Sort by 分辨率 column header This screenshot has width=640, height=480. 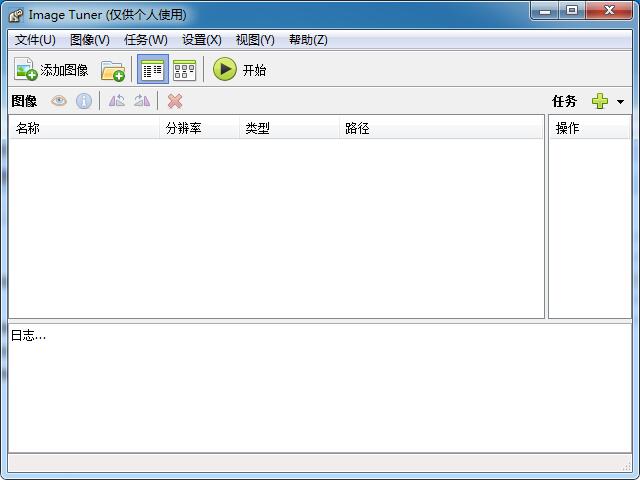[x=199, y=128]
